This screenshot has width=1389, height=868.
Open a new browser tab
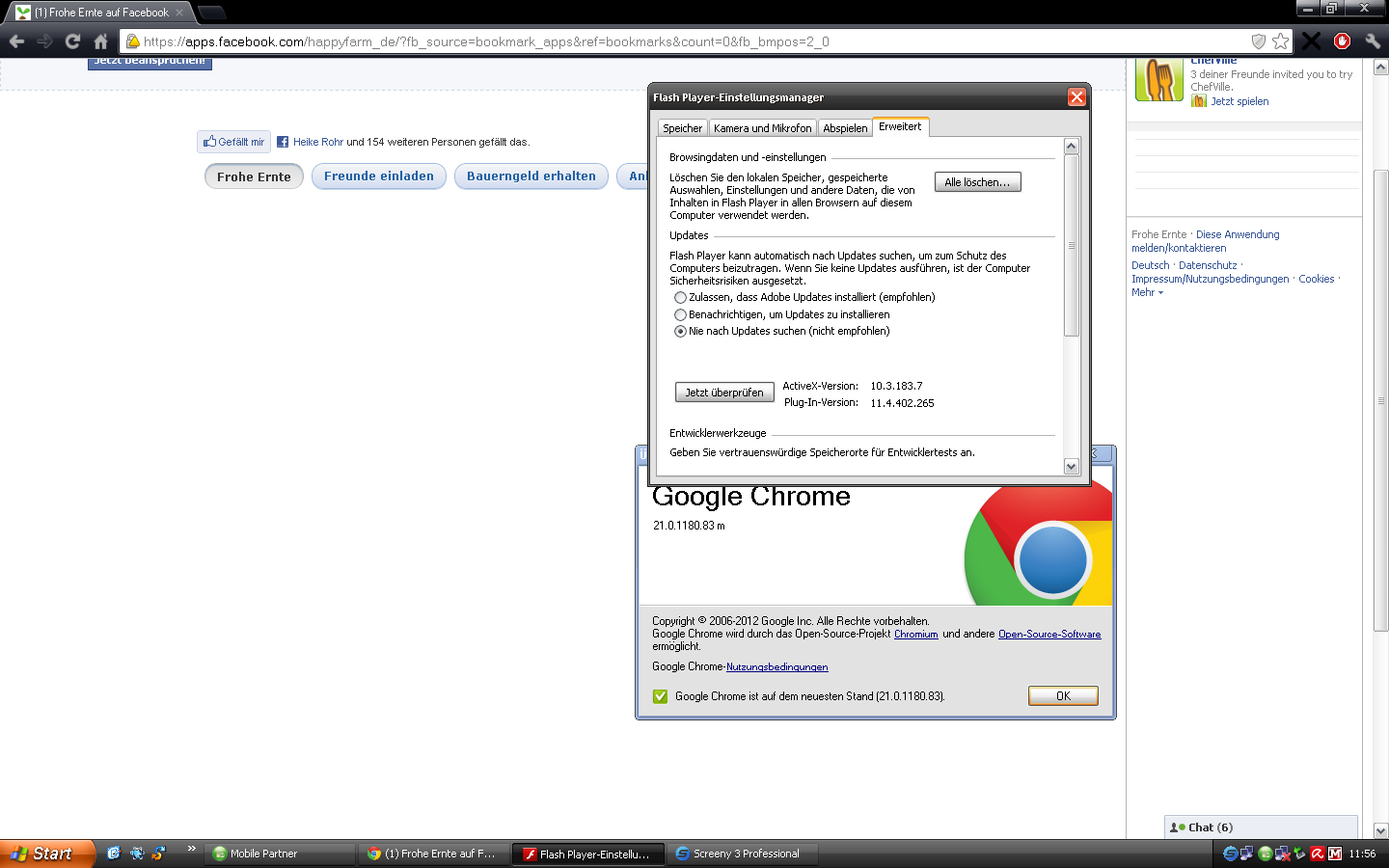coord(212,13)
